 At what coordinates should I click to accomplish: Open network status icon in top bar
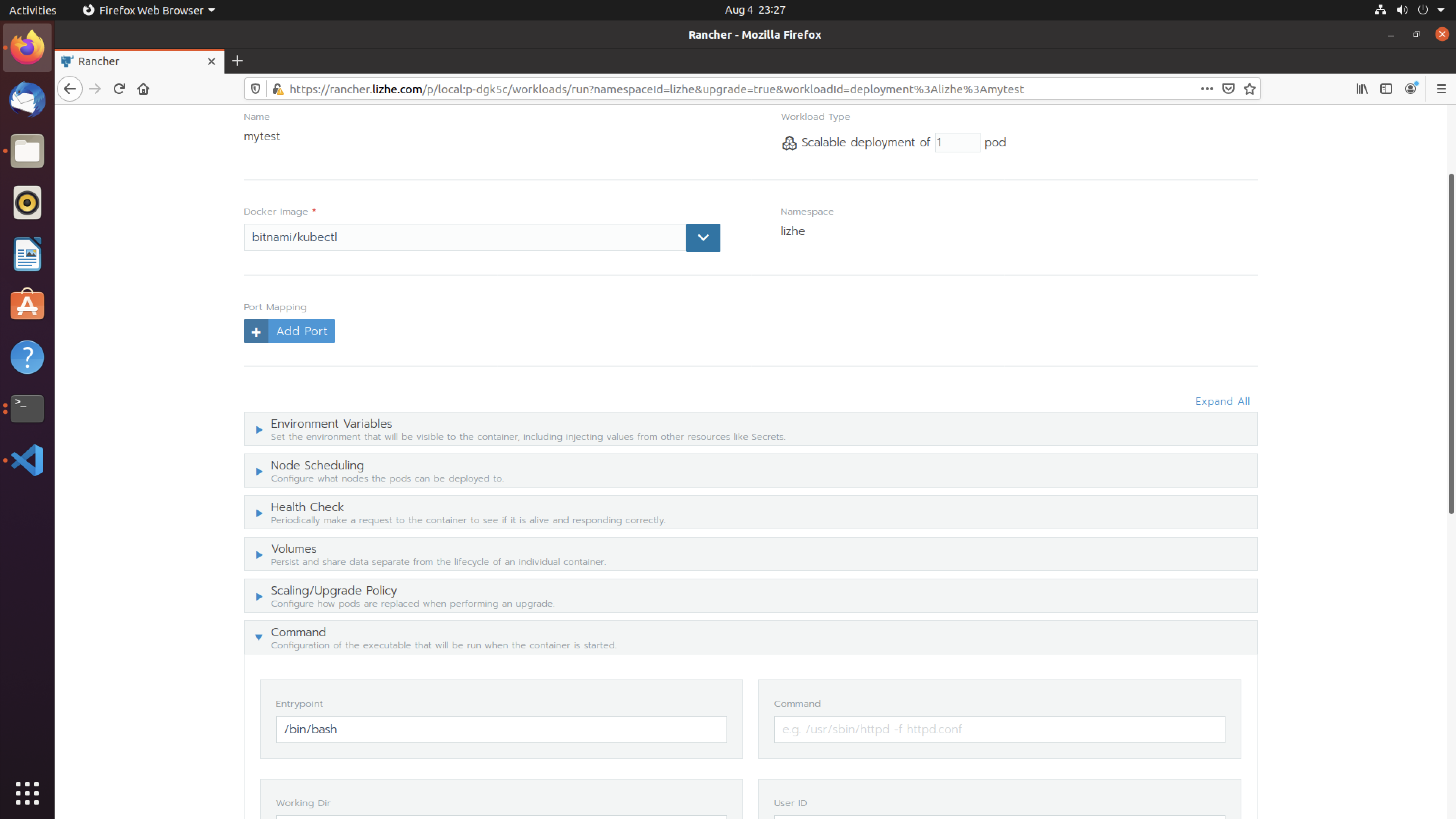pos(1380,9)
